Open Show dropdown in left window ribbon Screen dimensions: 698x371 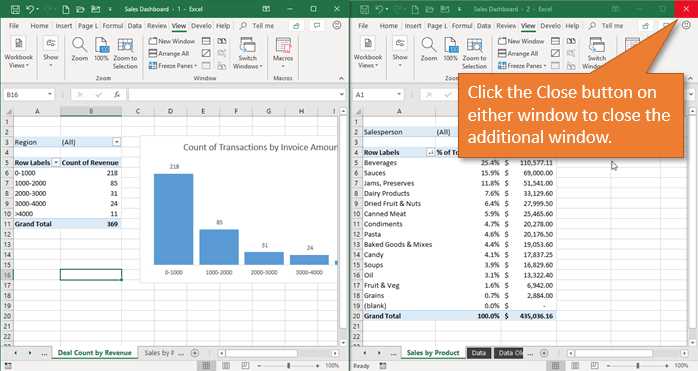pos(51,53)
